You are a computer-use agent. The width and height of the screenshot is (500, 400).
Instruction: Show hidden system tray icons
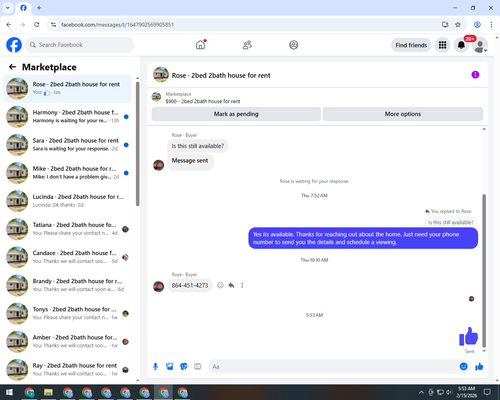pos(421,392)
